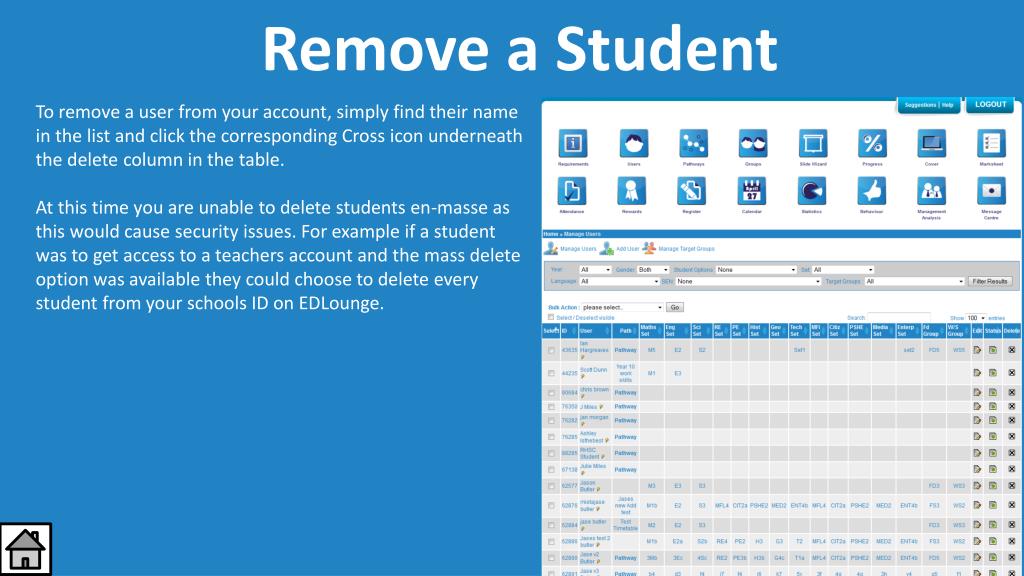This screenshot has height=576, width=1024.
Task: Click the Home breadcrumb link
Action: [551, 234]
